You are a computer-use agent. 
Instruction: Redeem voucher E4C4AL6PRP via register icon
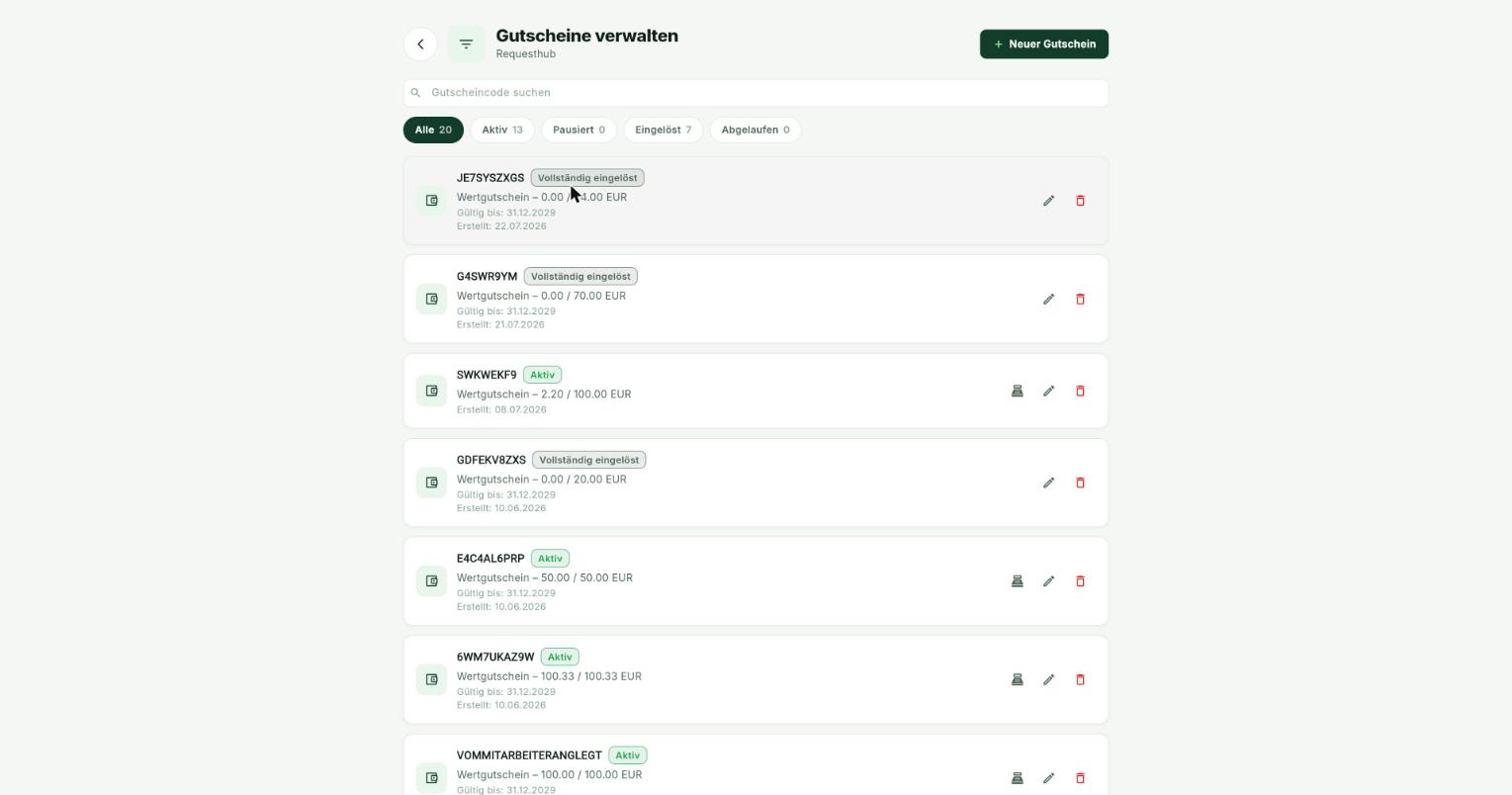(1017, 581)
